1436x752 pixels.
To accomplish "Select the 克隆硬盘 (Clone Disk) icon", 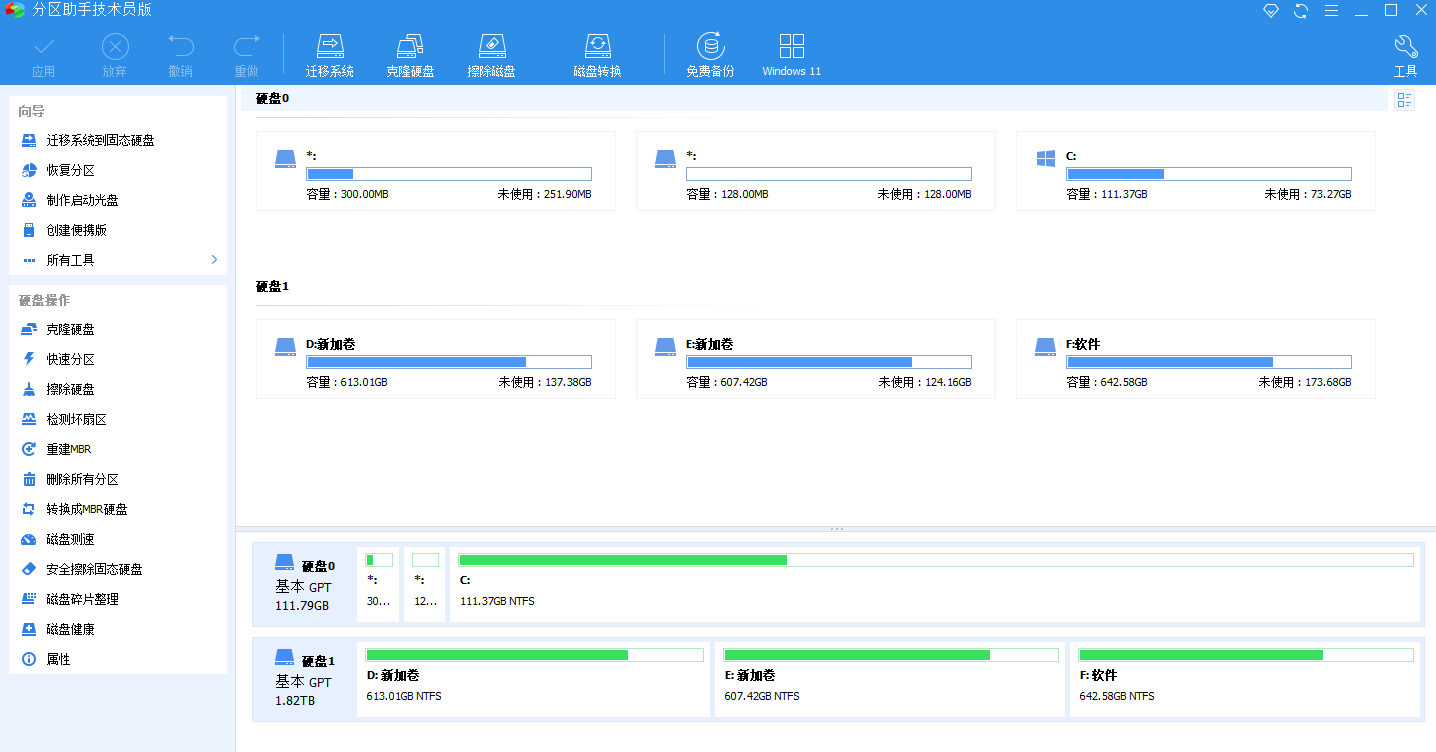I will pos(410,53).
